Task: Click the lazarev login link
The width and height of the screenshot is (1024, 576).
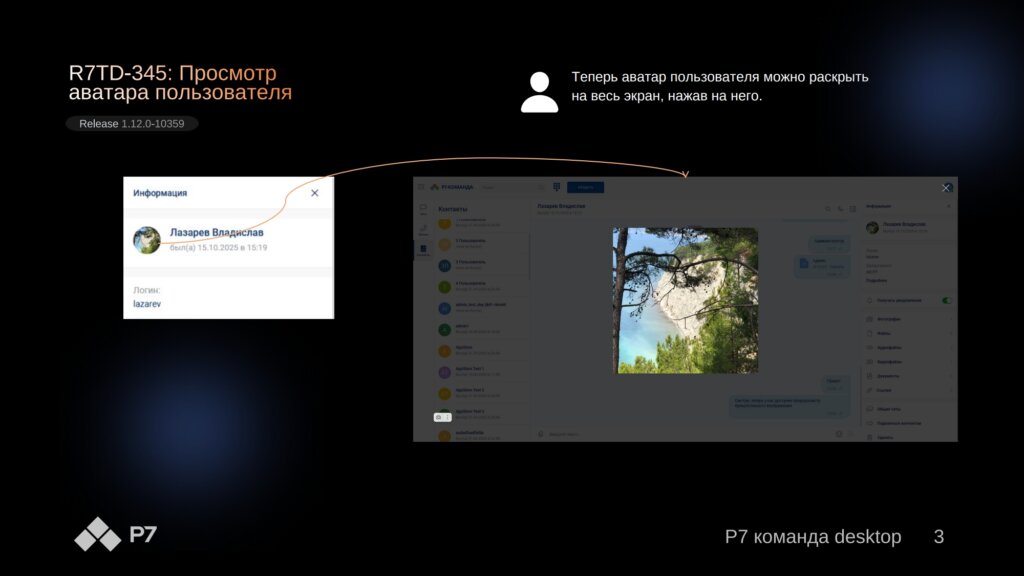Action: (x=147, y=304)
